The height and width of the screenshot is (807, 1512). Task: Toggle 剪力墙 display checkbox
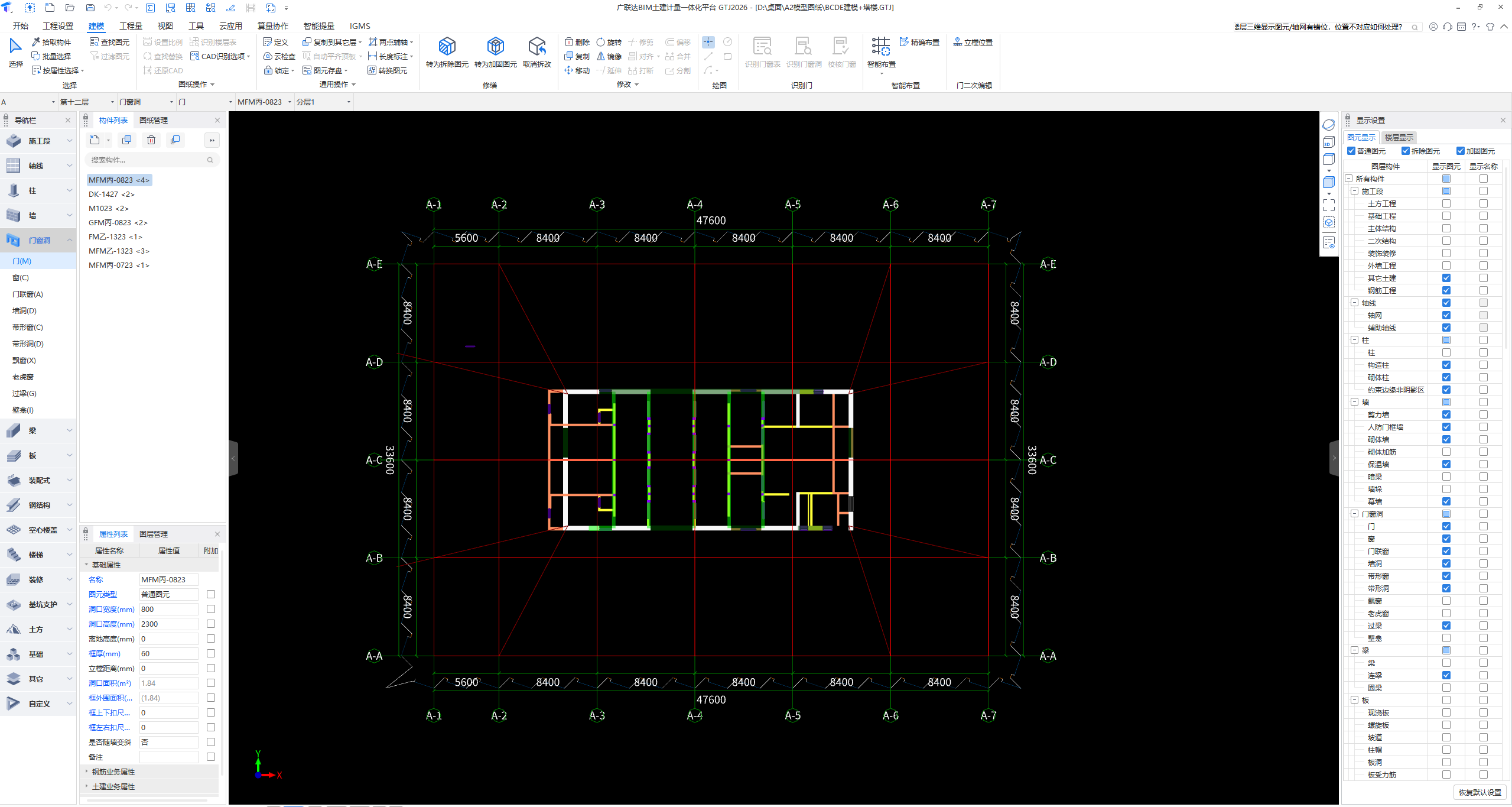tap(1446, 414)
